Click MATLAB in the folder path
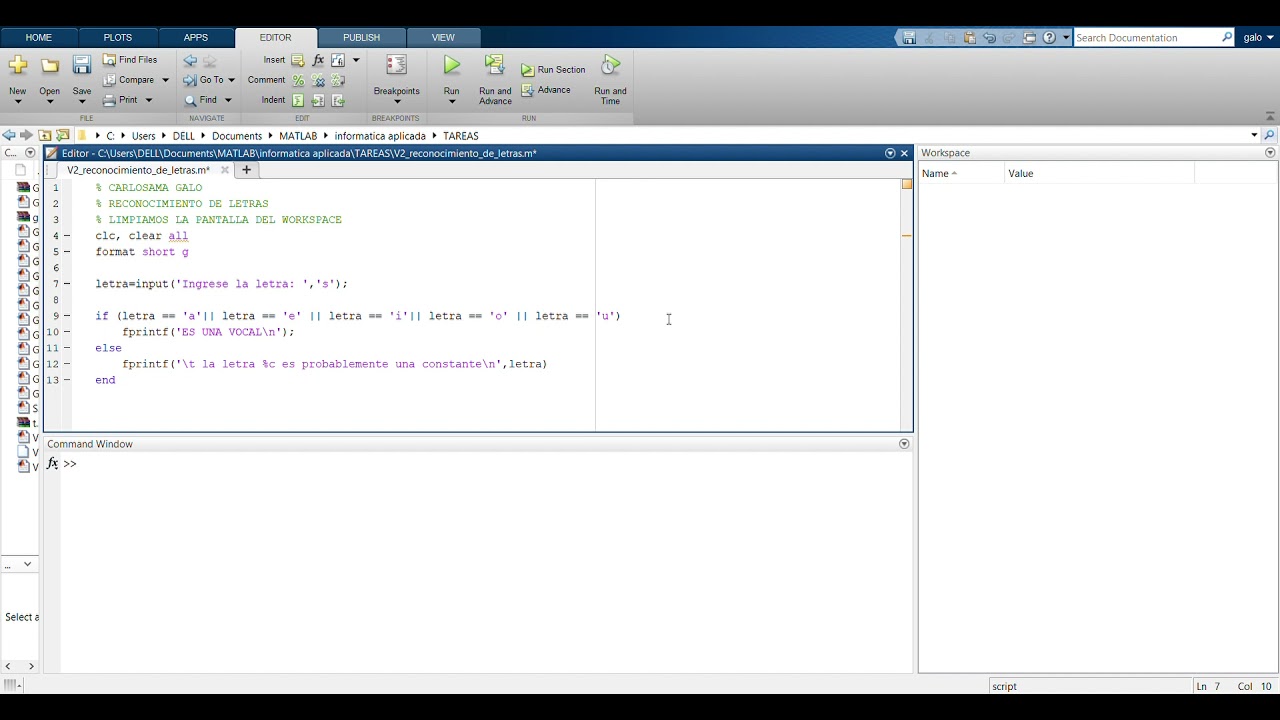The width and height of the screenshot is (1280, 720). click(x=298, y=136)
